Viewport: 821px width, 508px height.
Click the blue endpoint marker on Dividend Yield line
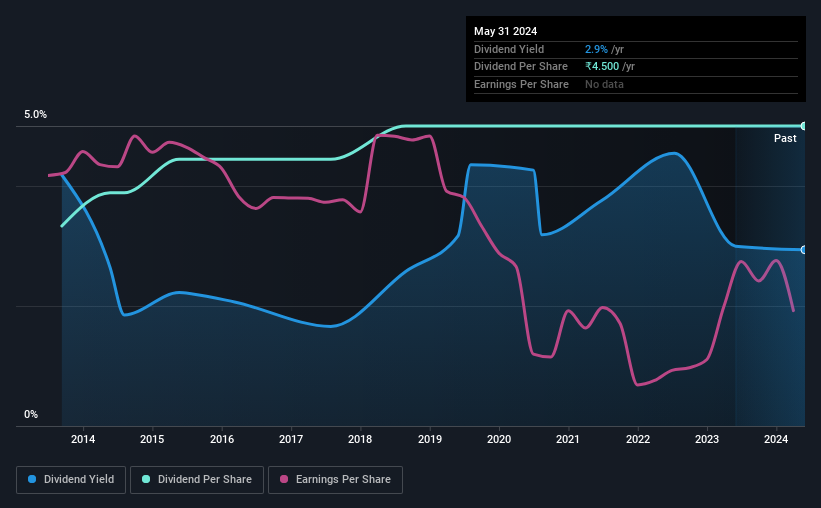point(804,250)
